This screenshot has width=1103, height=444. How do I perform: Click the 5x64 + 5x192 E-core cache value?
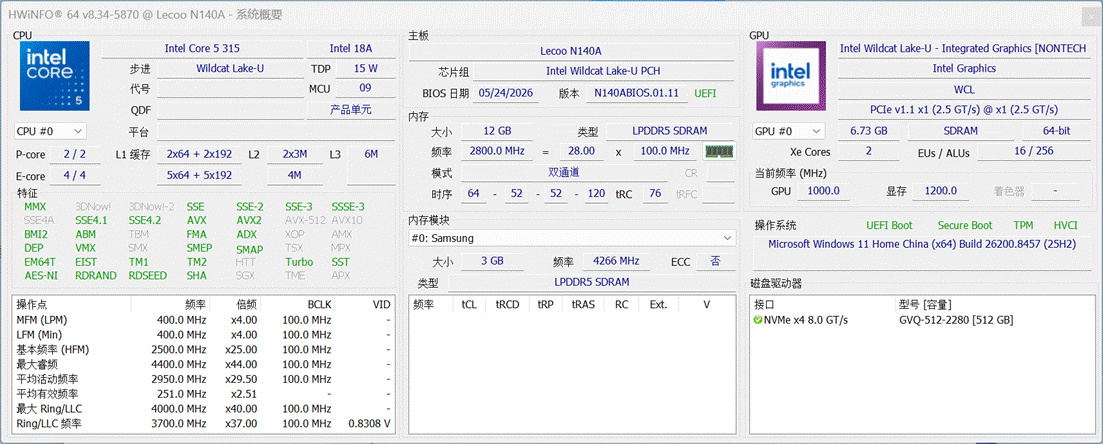[199, 175]
